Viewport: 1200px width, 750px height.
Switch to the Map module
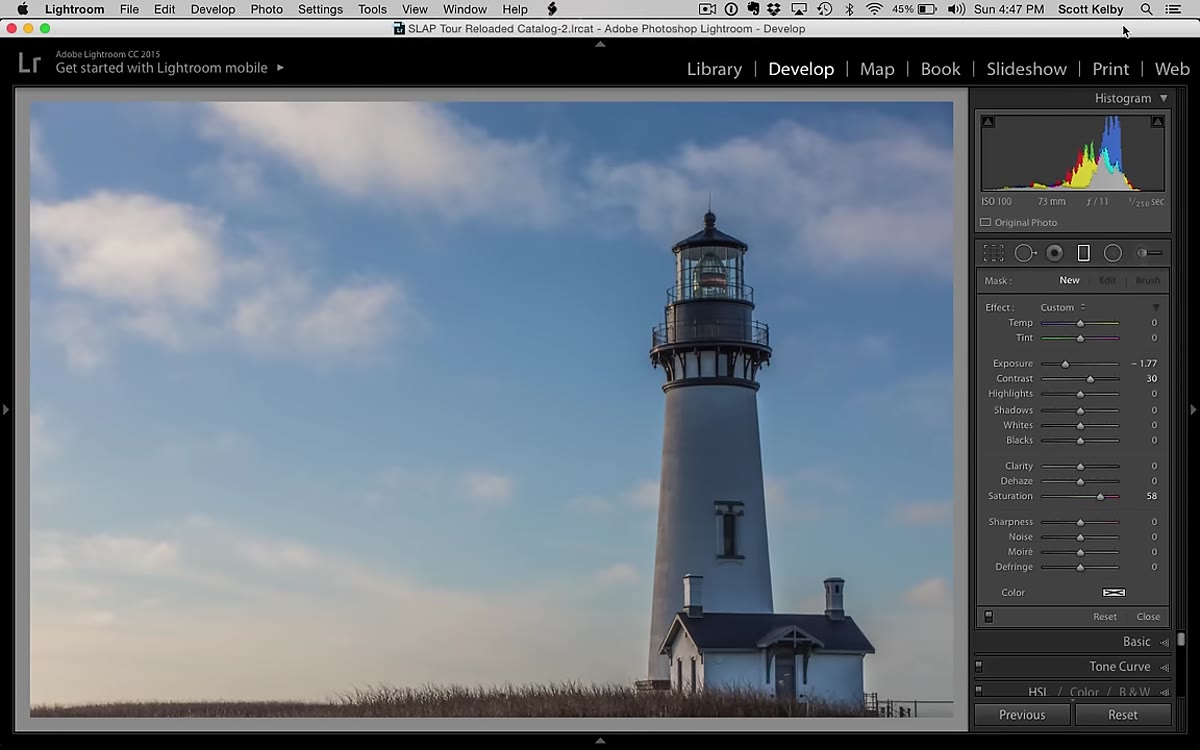click(877, 69)
